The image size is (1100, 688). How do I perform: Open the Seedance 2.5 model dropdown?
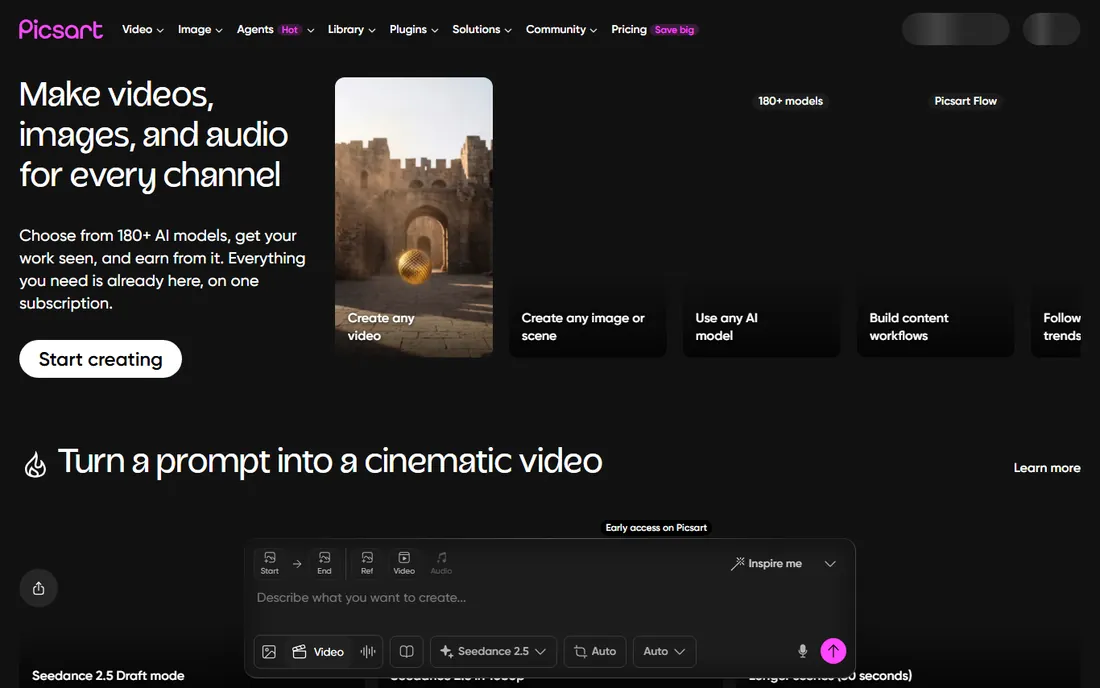pyautogui.click(x=493, y=652)
